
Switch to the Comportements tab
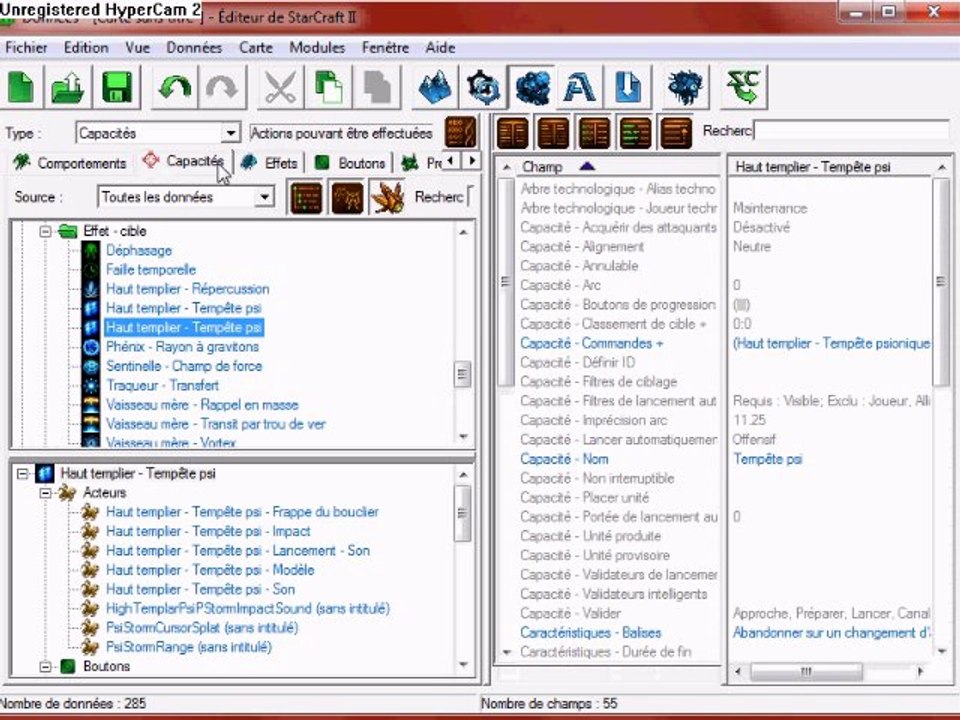[70, 163]
